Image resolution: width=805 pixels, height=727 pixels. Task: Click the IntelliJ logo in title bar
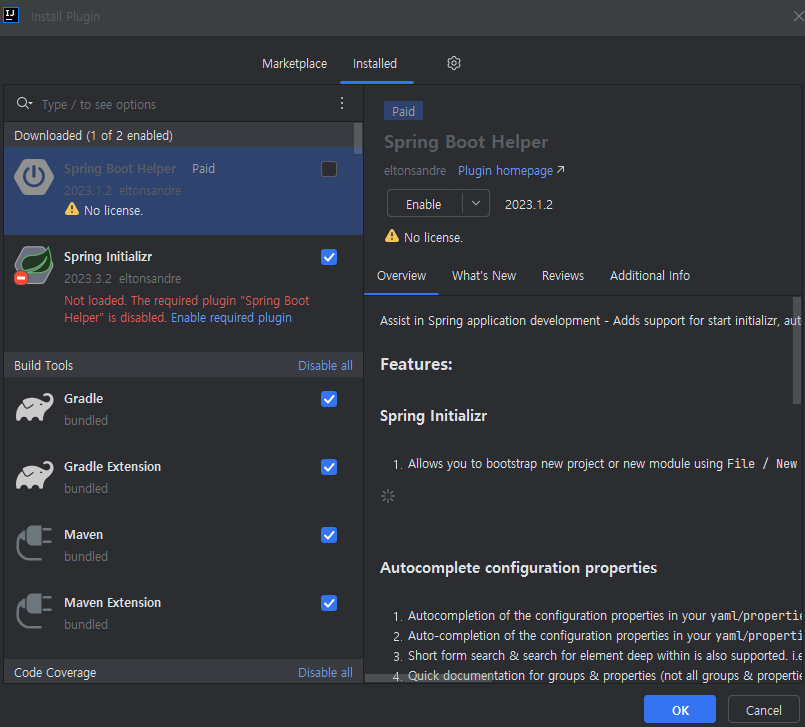coord(11,15)
